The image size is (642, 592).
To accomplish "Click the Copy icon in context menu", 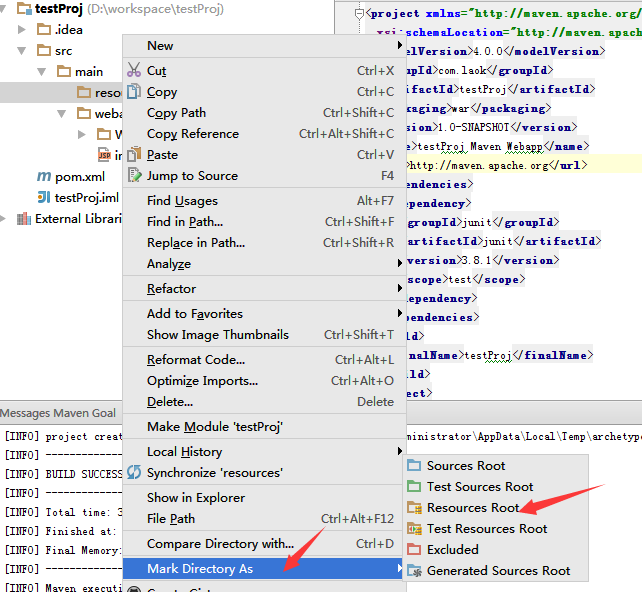I will point(135,92).
